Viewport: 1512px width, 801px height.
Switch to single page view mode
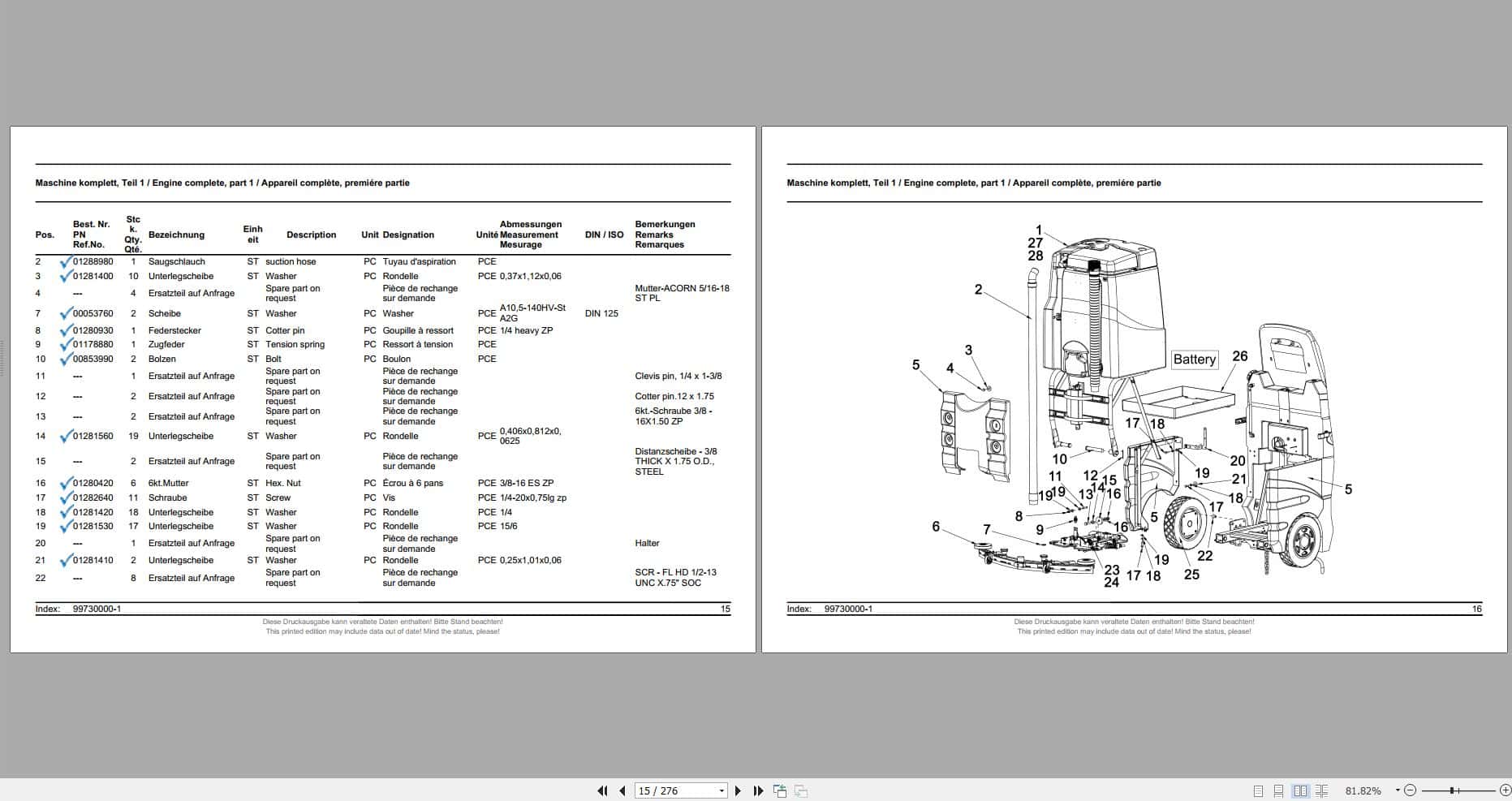(1258, 790)
